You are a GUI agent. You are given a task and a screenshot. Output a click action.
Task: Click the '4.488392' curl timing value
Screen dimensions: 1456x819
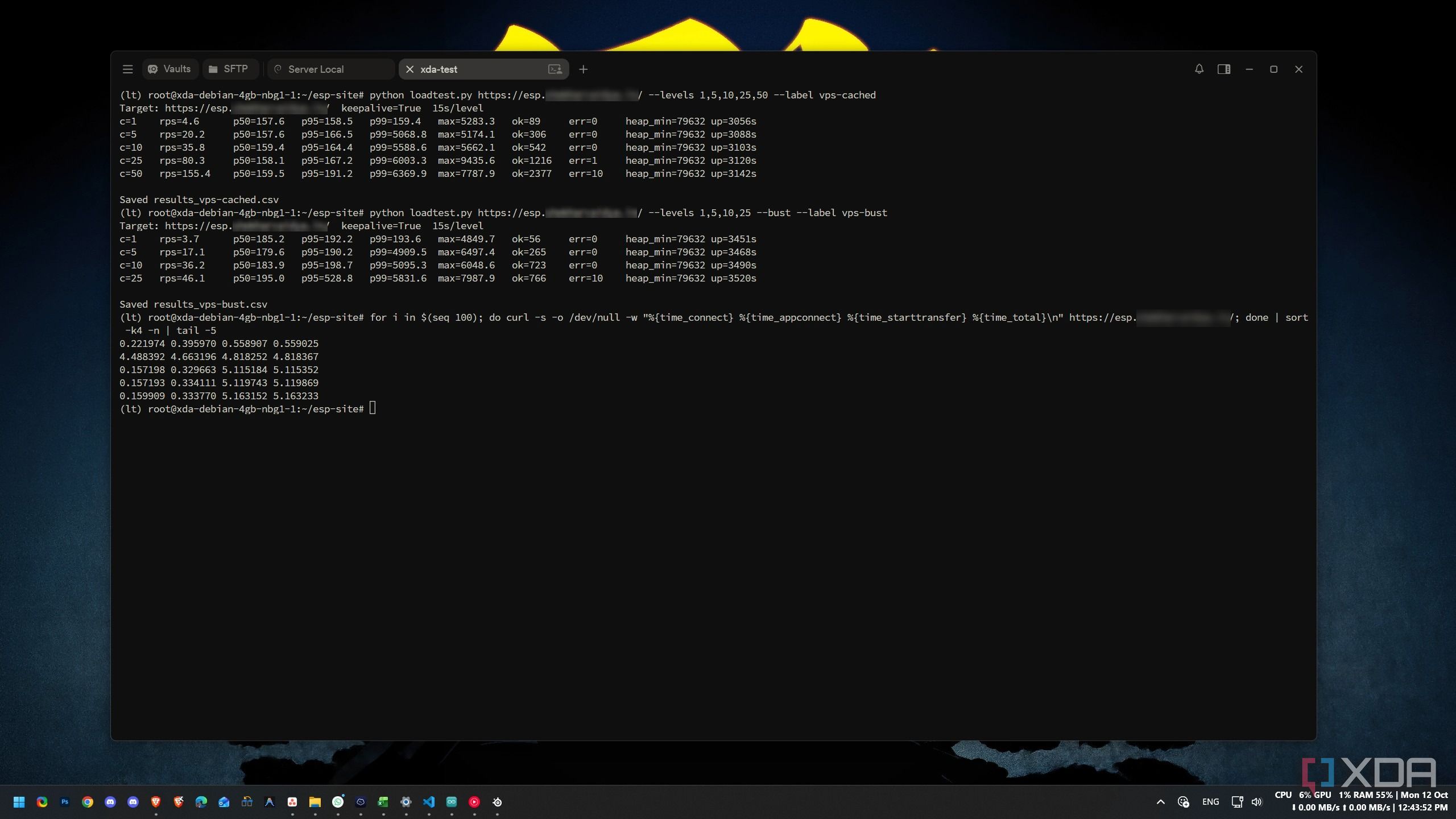tap(142, 357)
